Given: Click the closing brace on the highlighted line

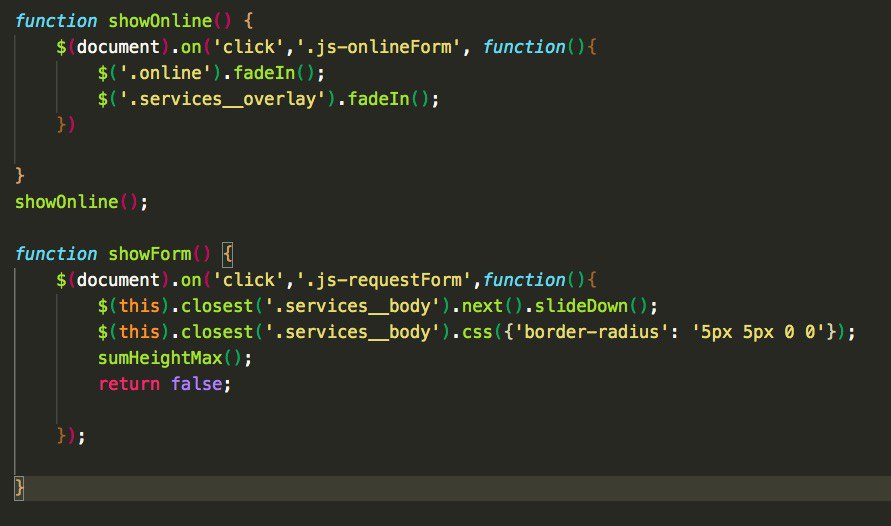Looking at the screenshot, I should (19, 488).
